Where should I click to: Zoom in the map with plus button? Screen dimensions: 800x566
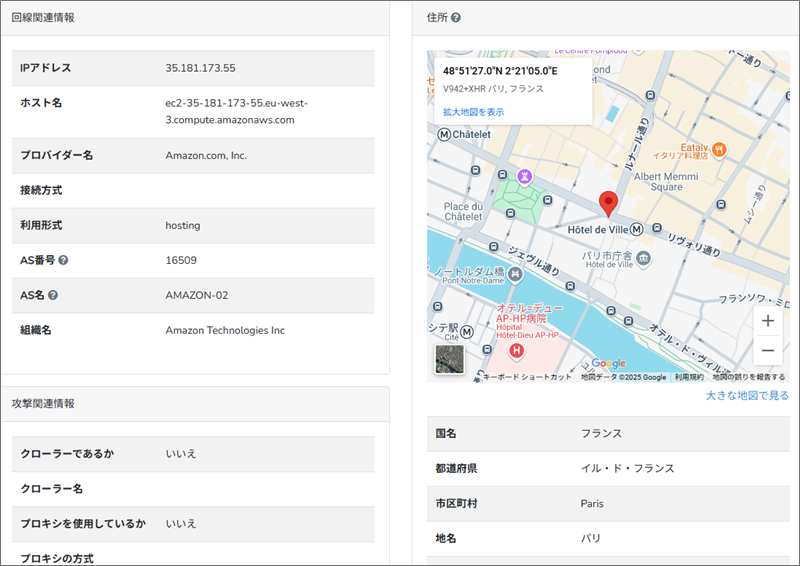(x=768, y=321)
